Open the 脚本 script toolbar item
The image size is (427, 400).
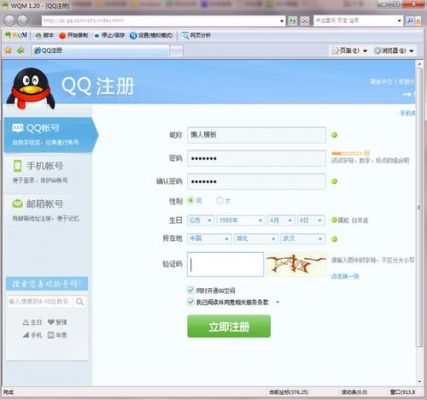tap(44, 35)
